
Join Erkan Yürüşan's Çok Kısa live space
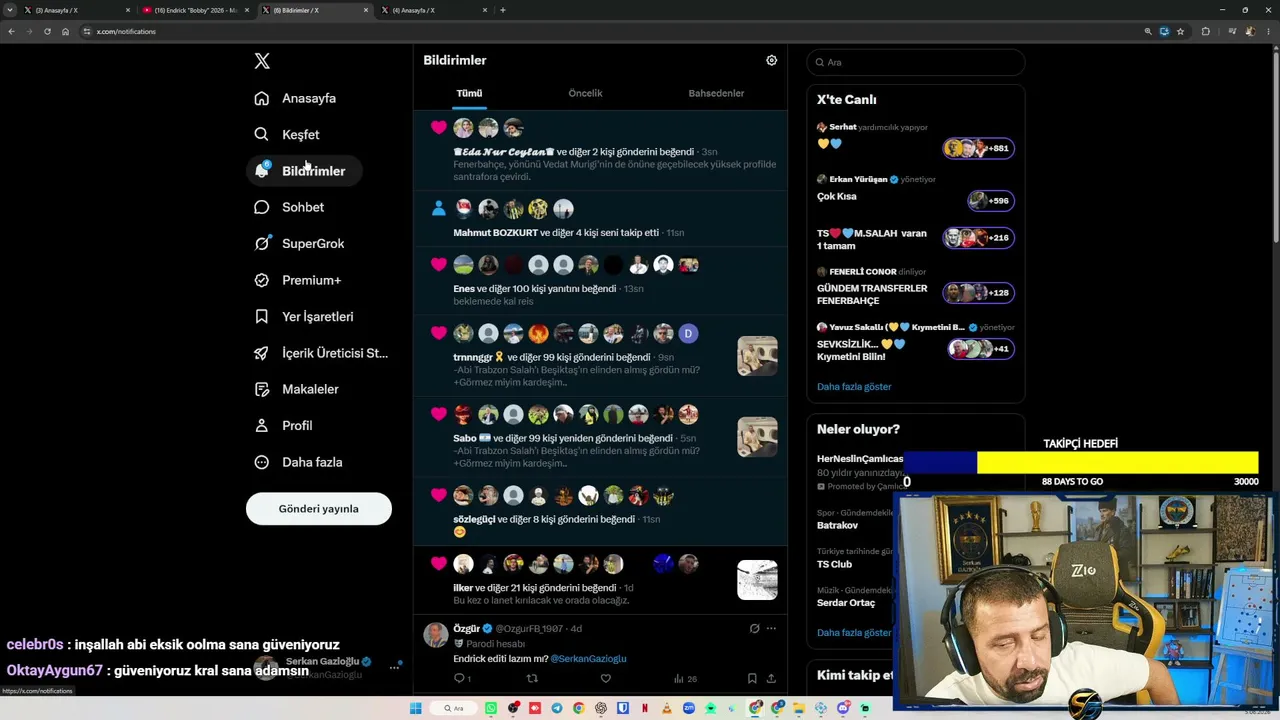(x=915, y=192)
